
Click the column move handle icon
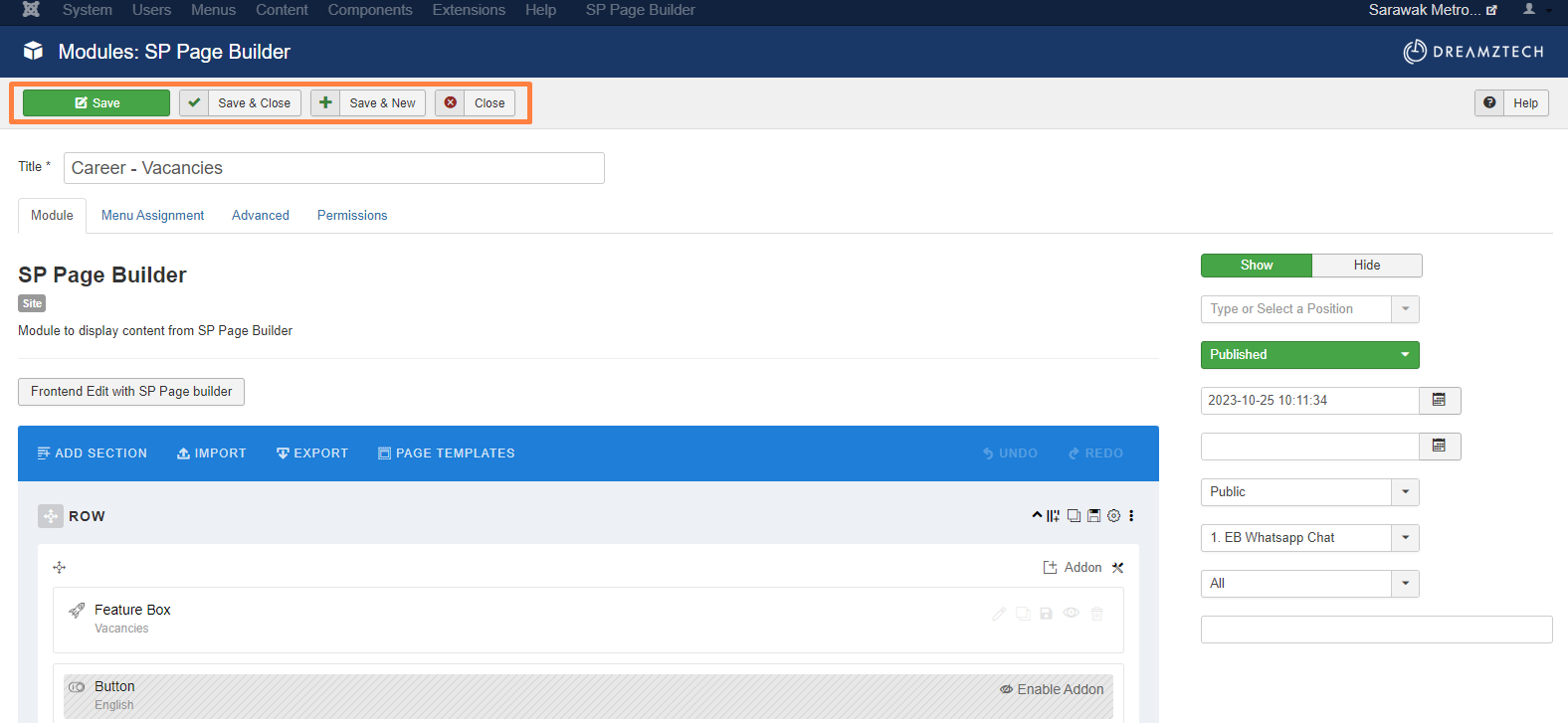pyautogui.click(x=59, y=567)
